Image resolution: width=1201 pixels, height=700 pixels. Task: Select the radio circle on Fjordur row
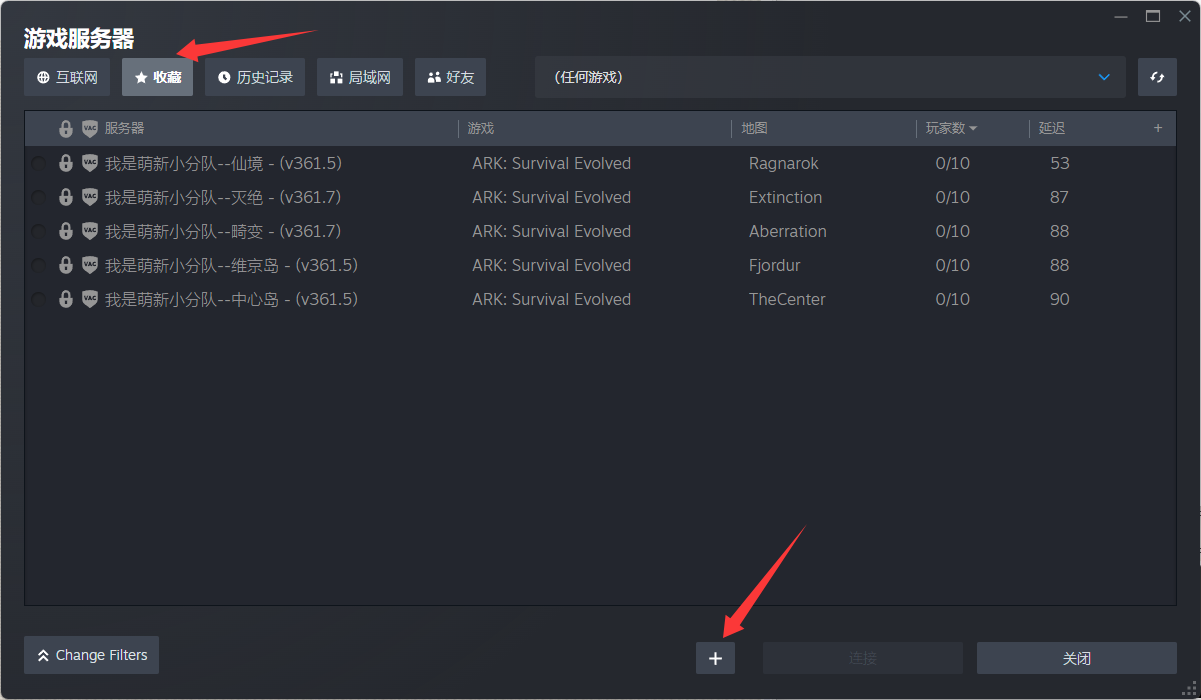point(39,266)
